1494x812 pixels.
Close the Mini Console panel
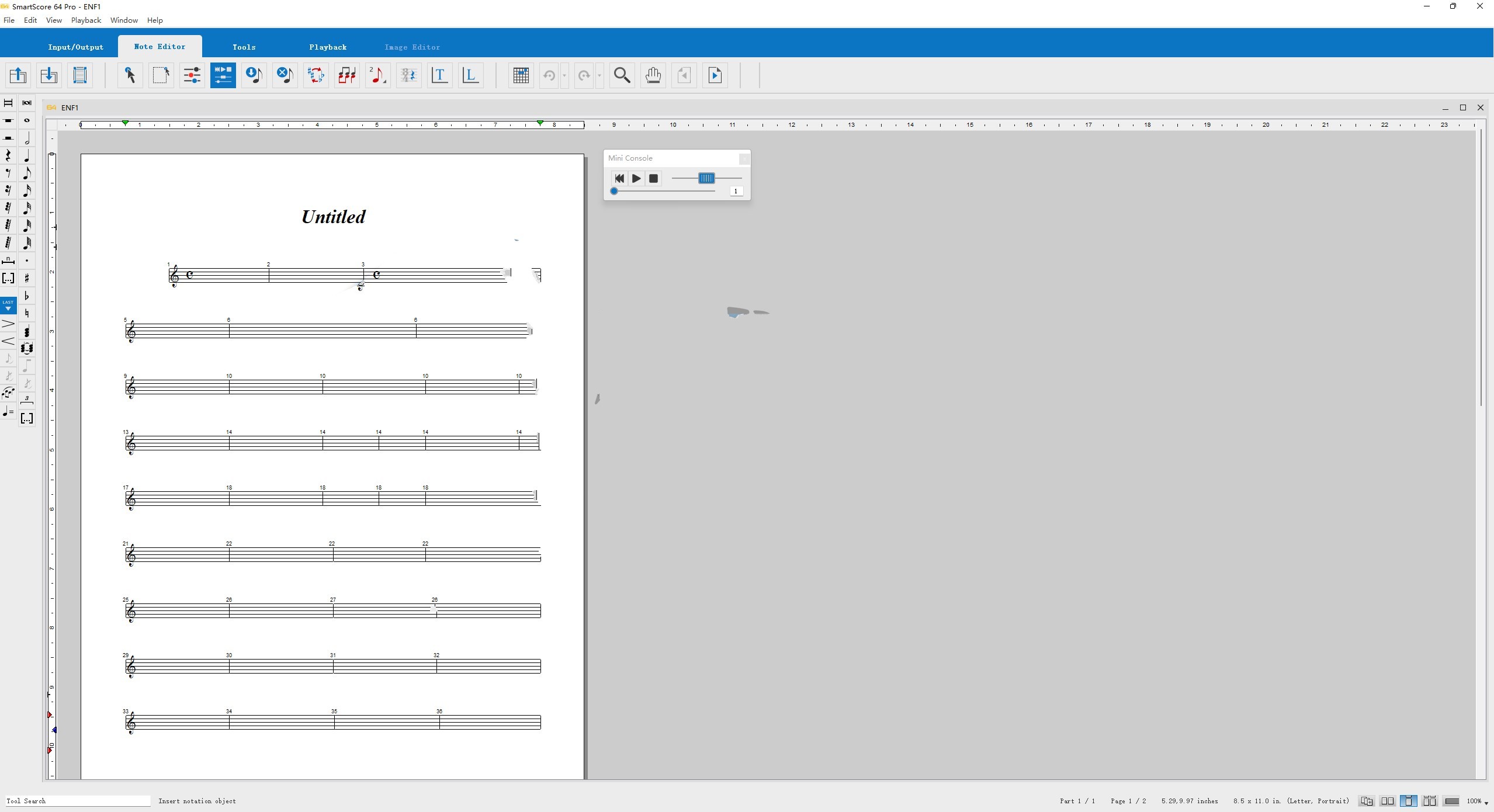744,159
